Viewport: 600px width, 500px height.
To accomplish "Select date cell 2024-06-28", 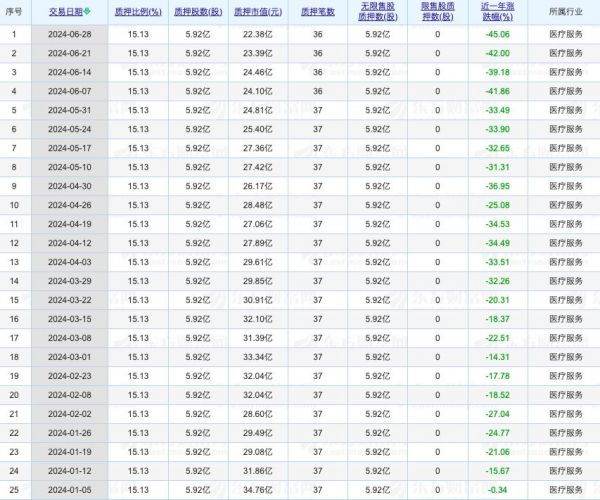I will tap(70, 34).
